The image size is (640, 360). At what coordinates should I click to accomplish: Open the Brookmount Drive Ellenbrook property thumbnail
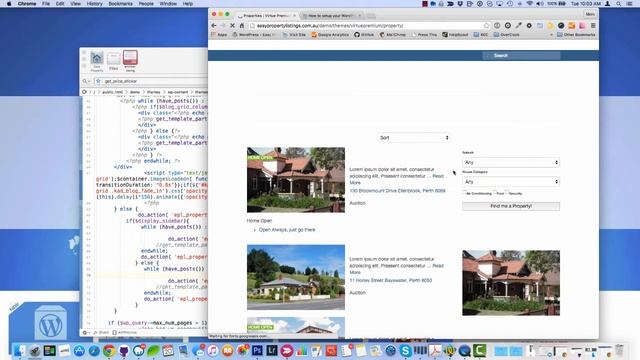[296, 180]
